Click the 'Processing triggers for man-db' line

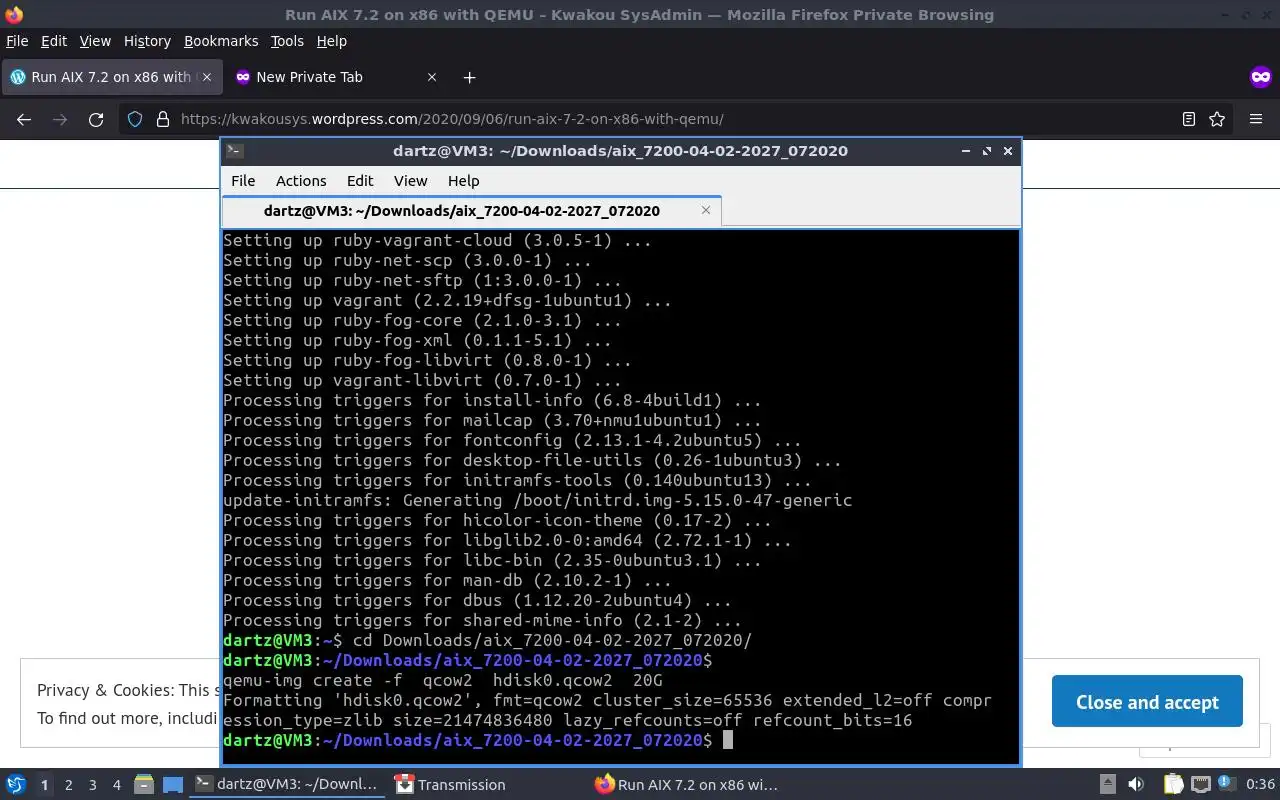coord(447,580)
